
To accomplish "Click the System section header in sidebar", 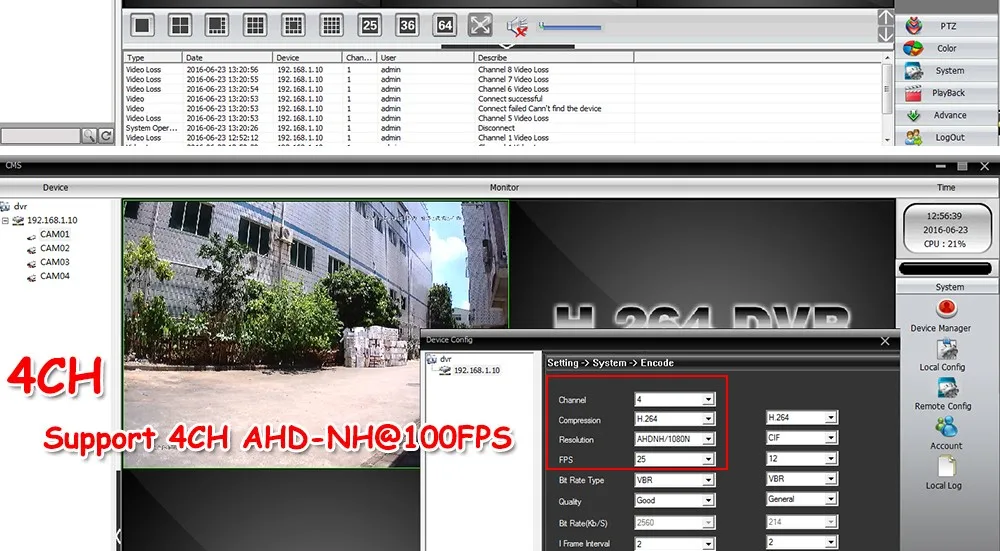I will tap(948, 287).
